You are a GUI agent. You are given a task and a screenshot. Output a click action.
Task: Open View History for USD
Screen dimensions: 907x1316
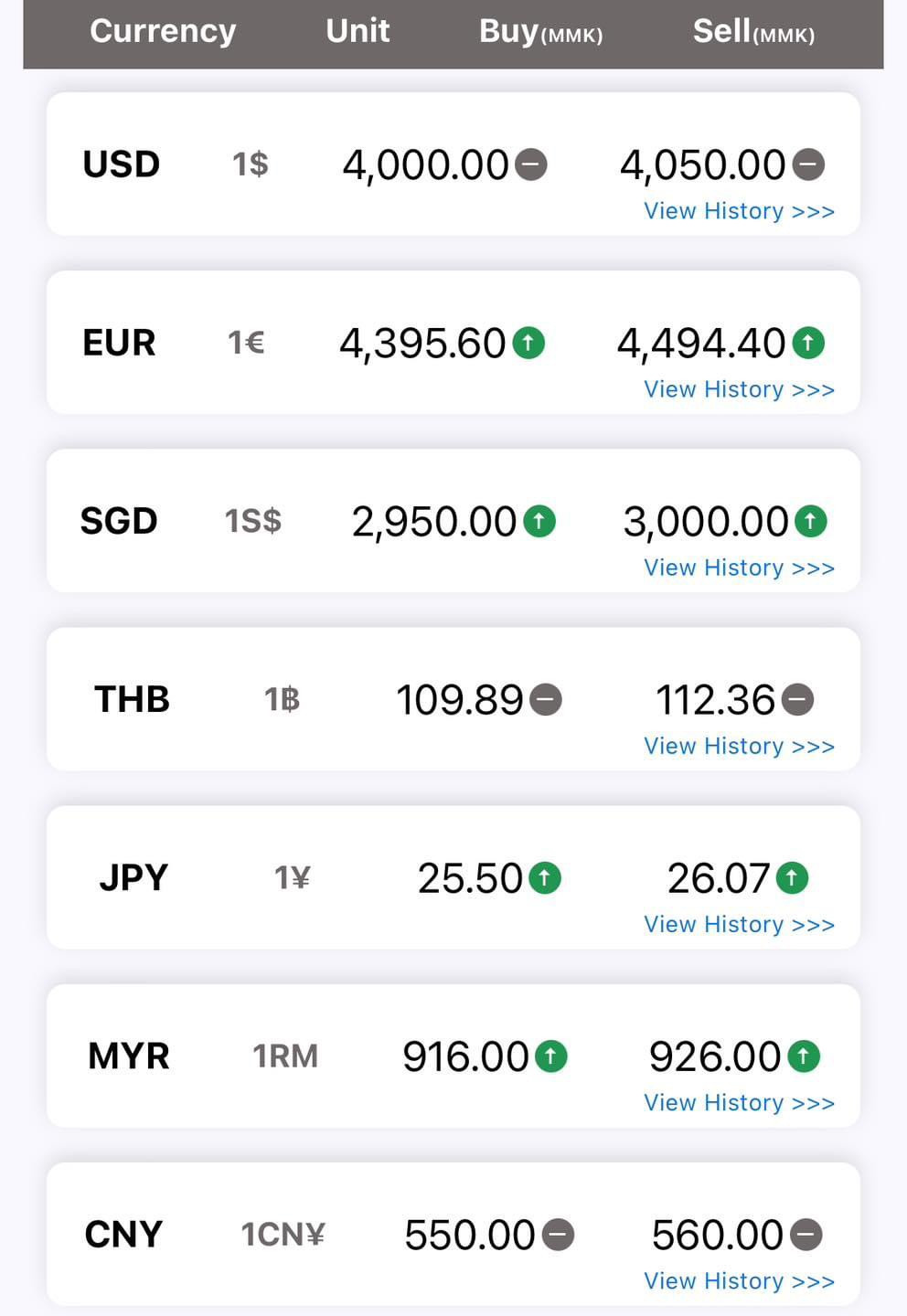tap(739, 211)
